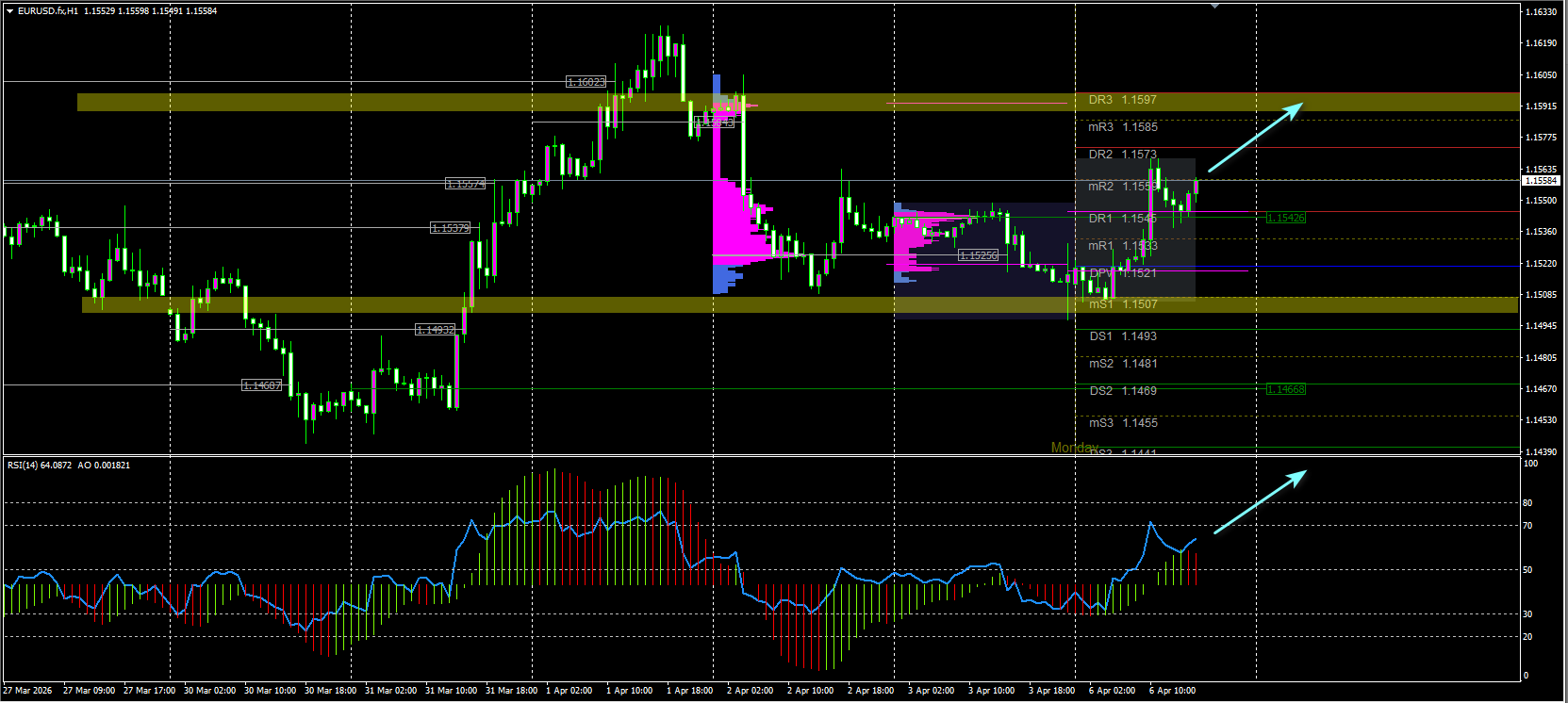Select the DR2 1.1573 pivot label
1568x703 pixels.
click(1122, 155)
